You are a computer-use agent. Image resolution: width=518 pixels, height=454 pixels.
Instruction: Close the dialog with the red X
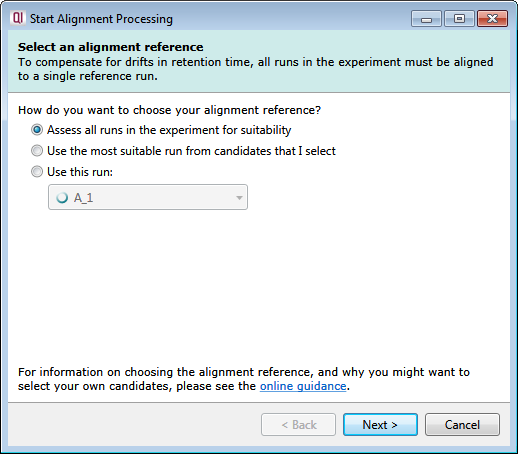coord(492,19)
